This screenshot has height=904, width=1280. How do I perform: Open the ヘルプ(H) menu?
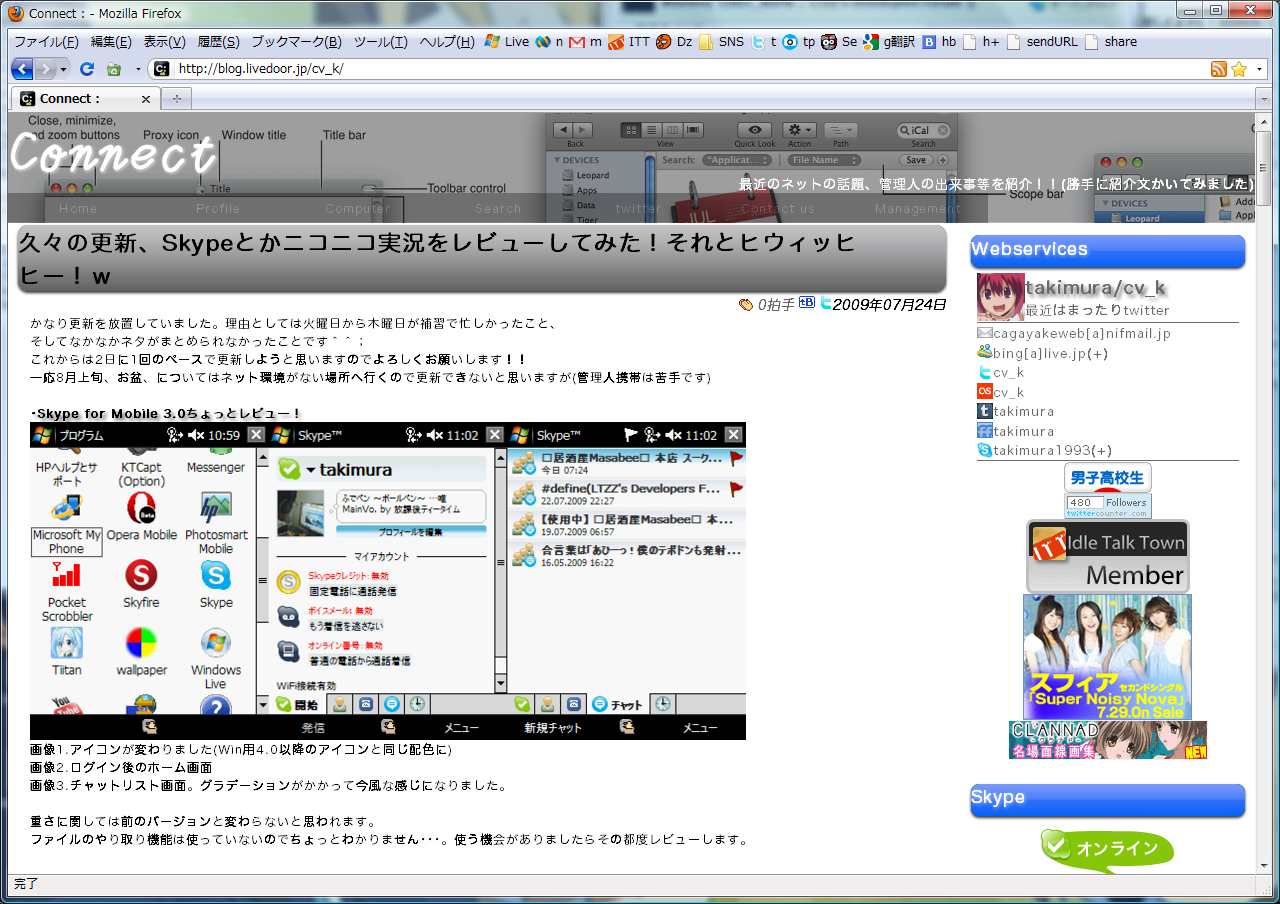click(446, 42)
